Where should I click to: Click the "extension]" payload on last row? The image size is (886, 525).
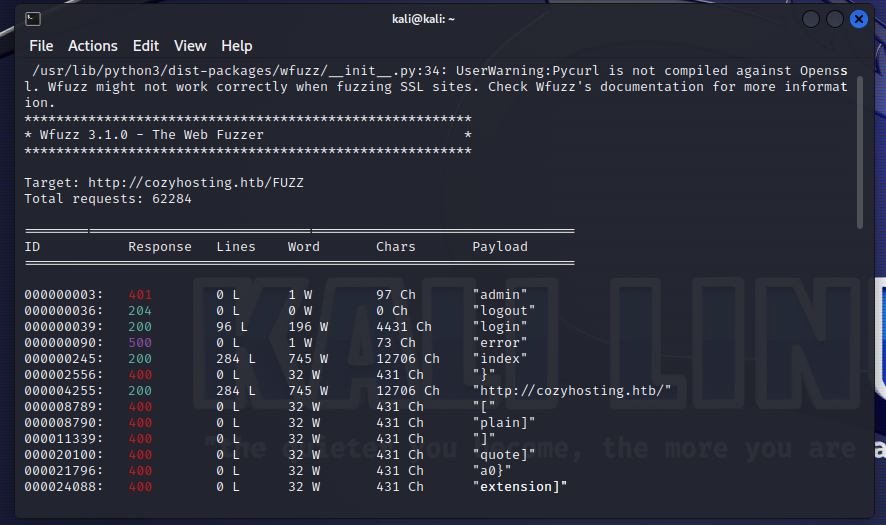pyautogui.click(x=520, y=486)
